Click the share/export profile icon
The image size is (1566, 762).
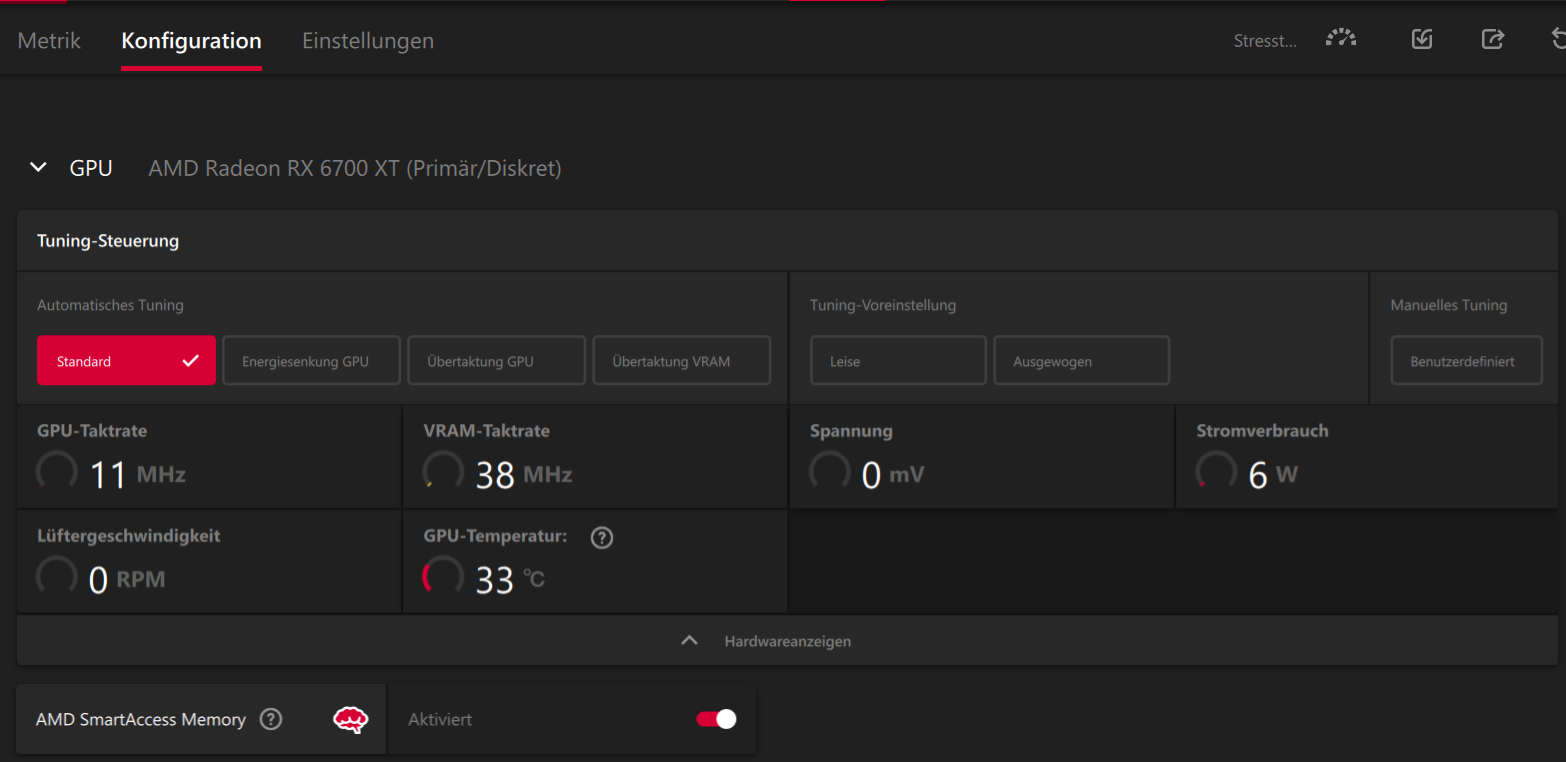point(1492,39)
